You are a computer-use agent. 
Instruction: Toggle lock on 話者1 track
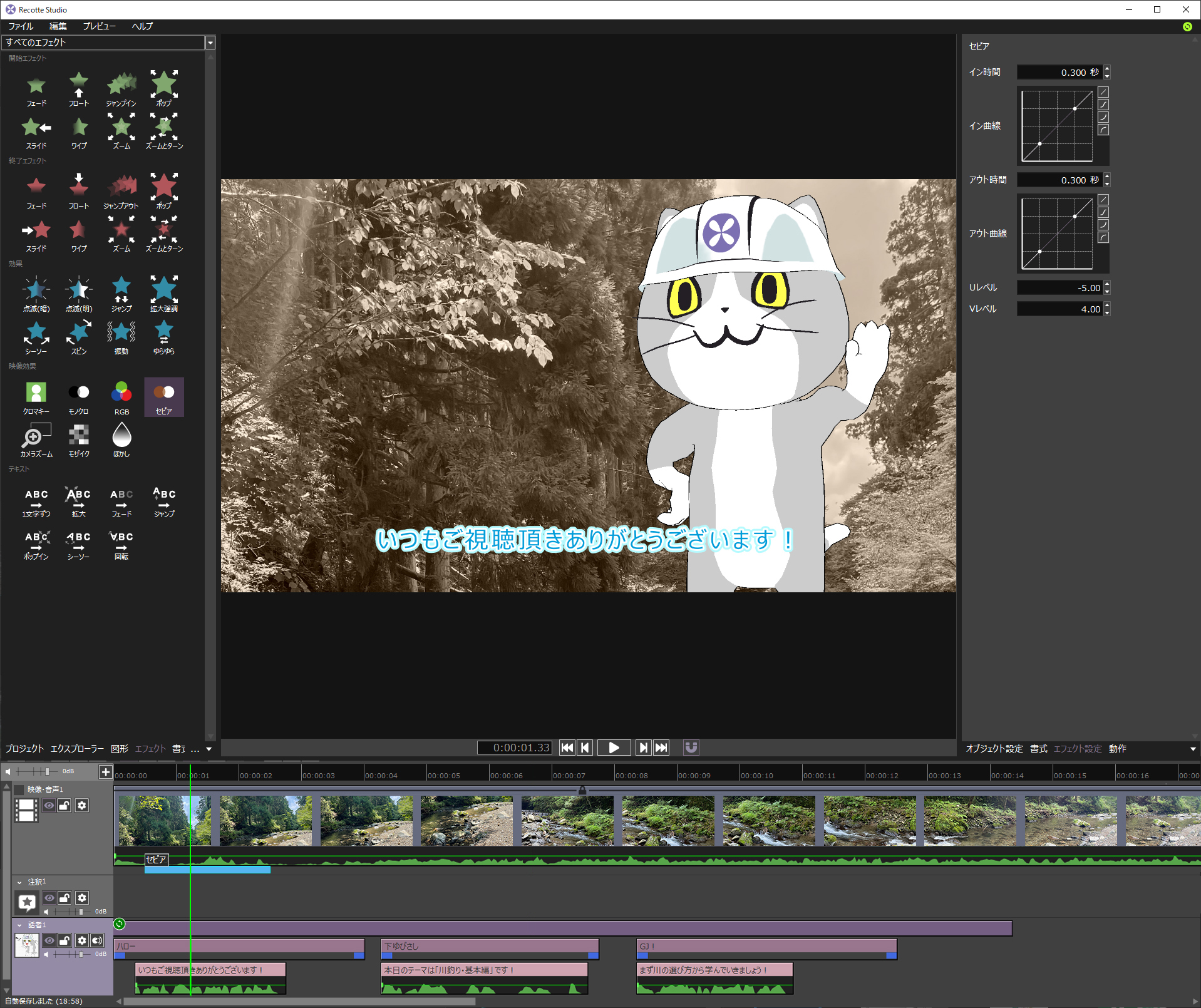click(64, 940)
